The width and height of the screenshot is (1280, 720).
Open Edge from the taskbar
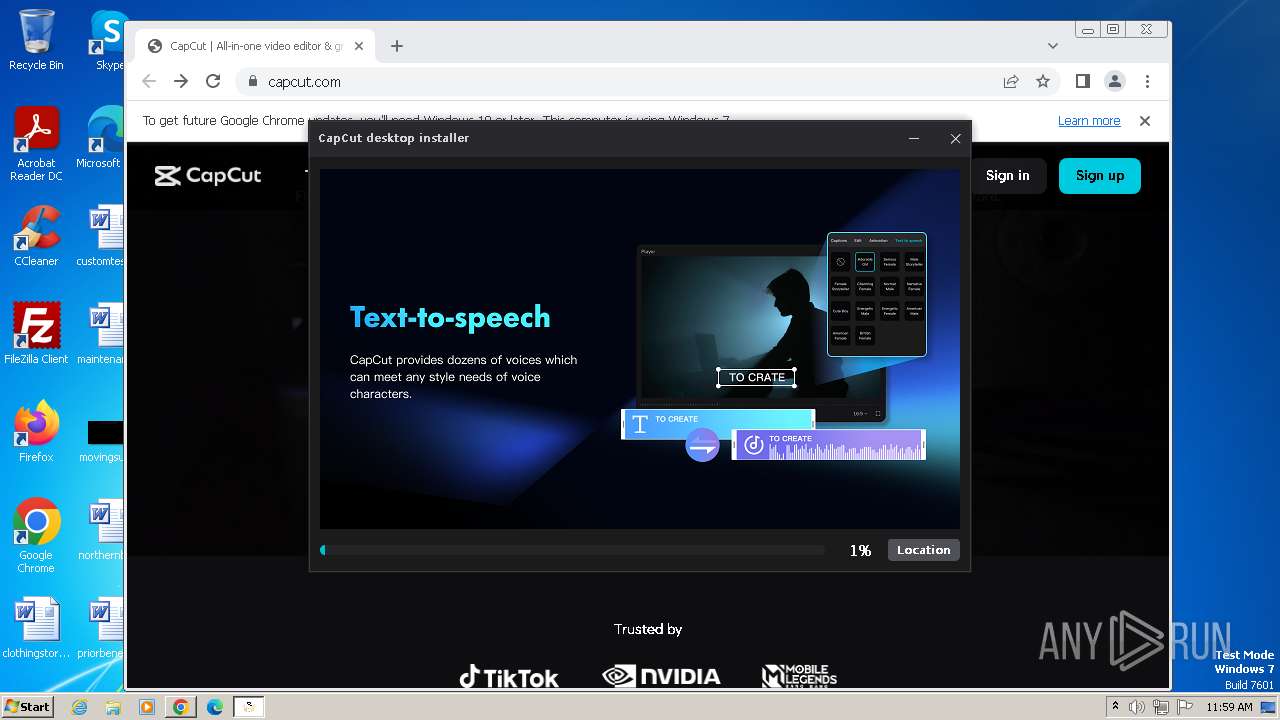tap(214, 707)
